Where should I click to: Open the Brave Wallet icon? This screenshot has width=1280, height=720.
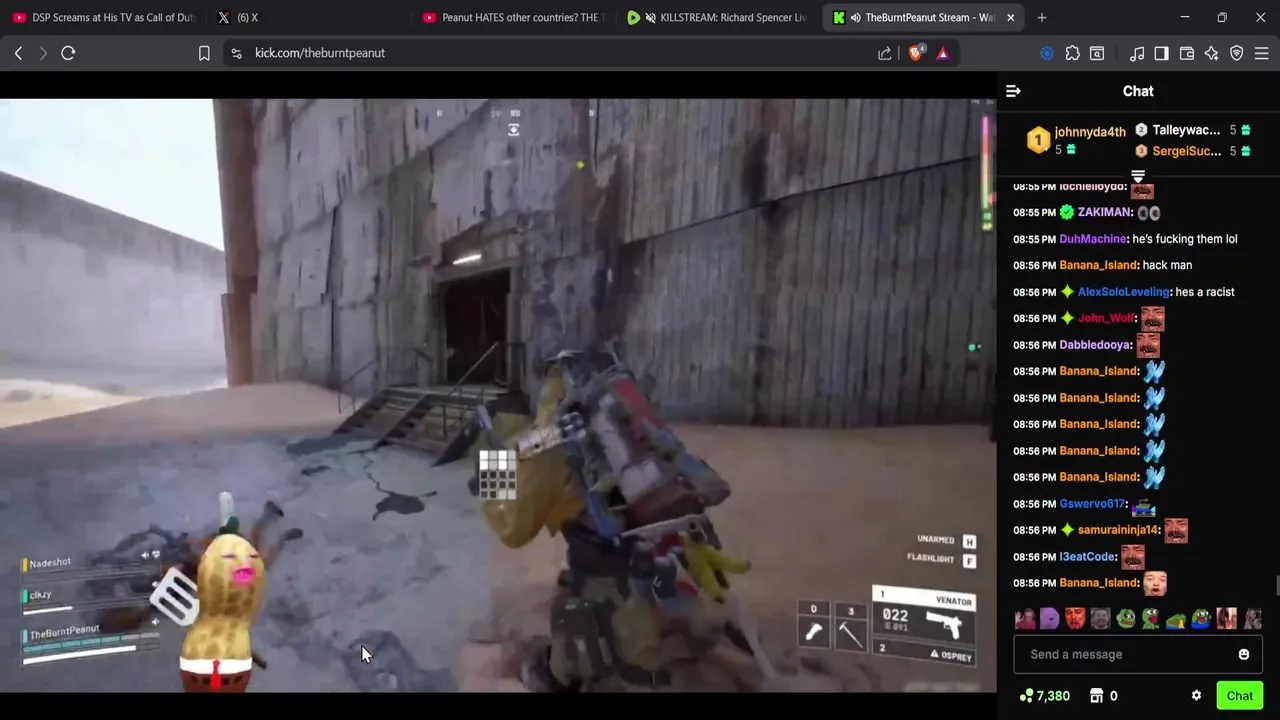point(1187,53)
